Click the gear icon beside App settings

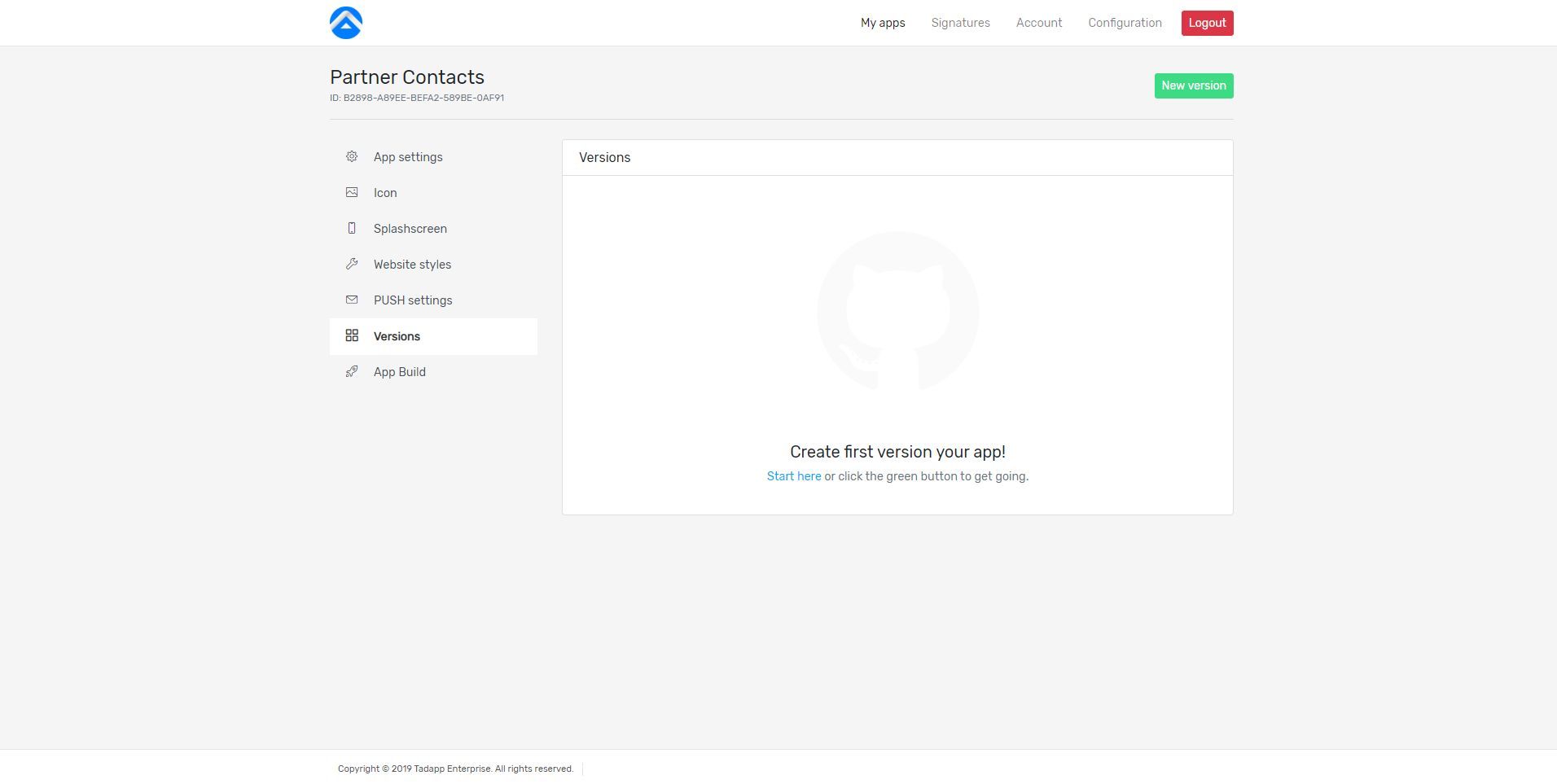click(352, 156)
